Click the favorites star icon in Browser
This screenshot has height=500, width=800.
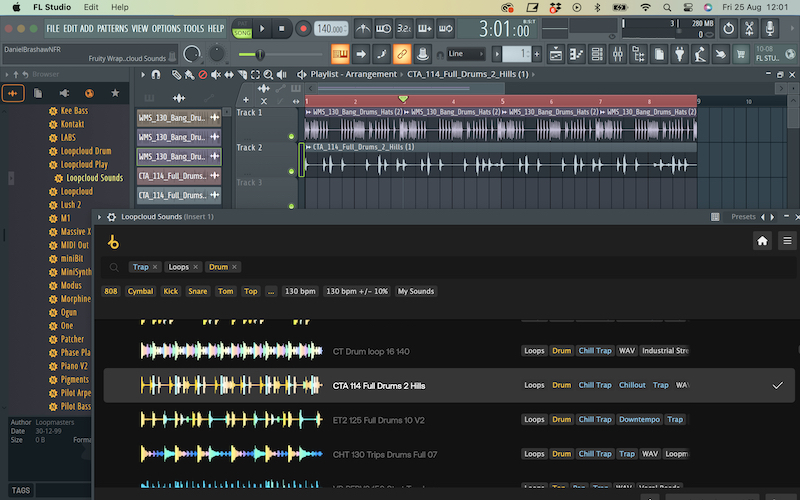[x=115, y=93]
